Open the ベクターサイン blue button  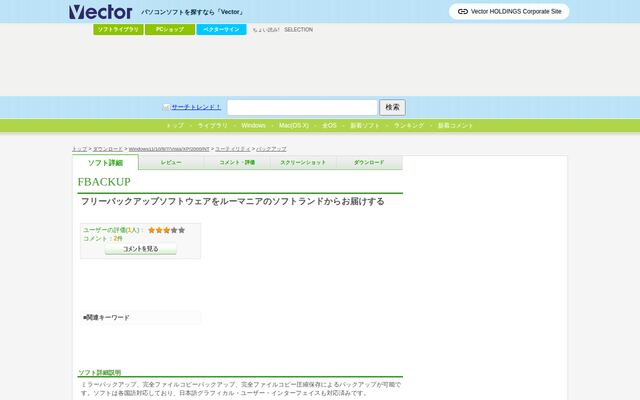coord(221,29)
